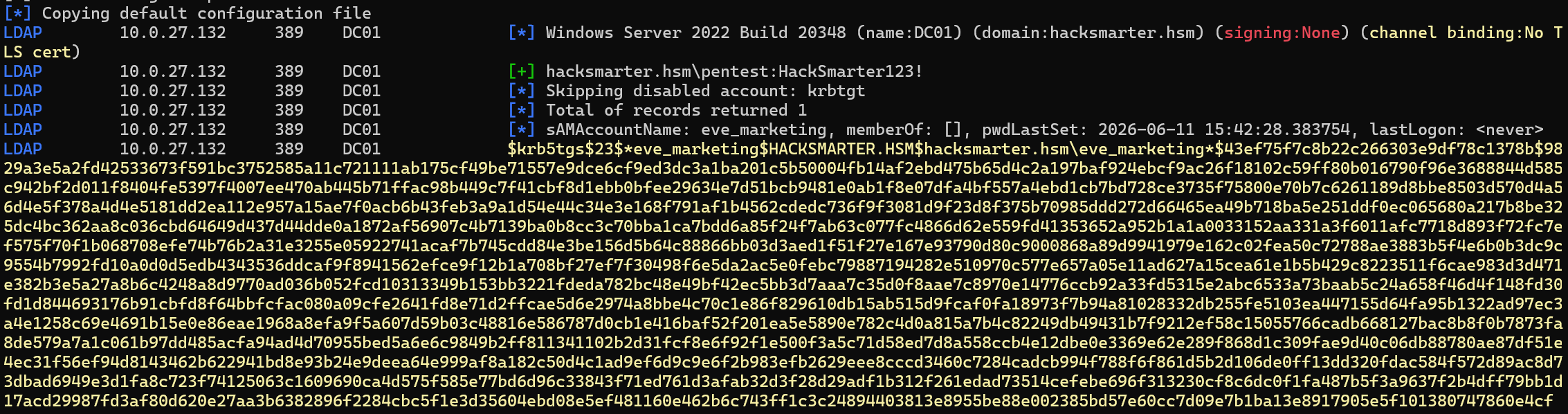Click the green [+] success marker
1568x414 pixels.
522,71
